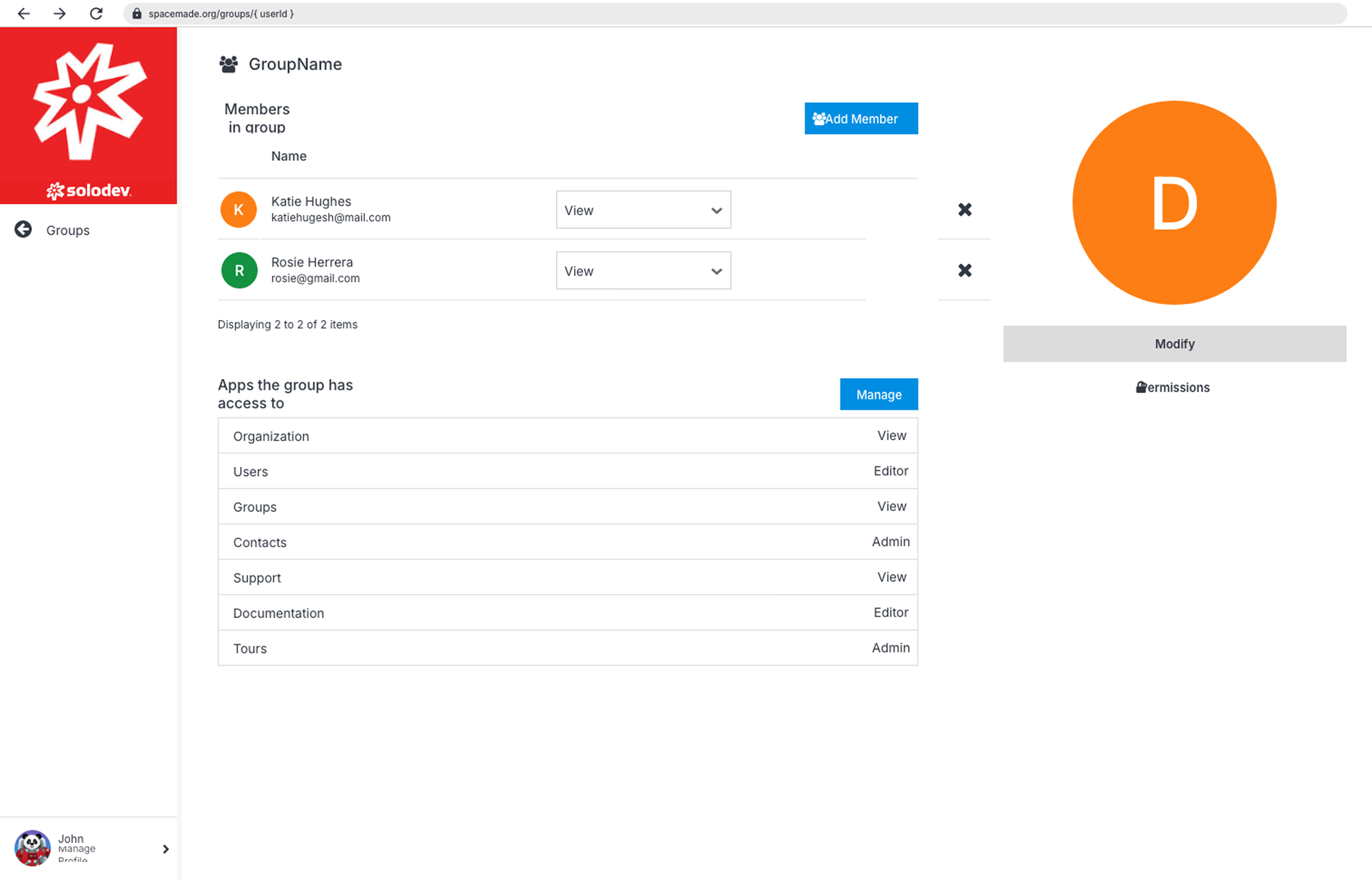
Task: Select the Support app row
Action: 567,578
